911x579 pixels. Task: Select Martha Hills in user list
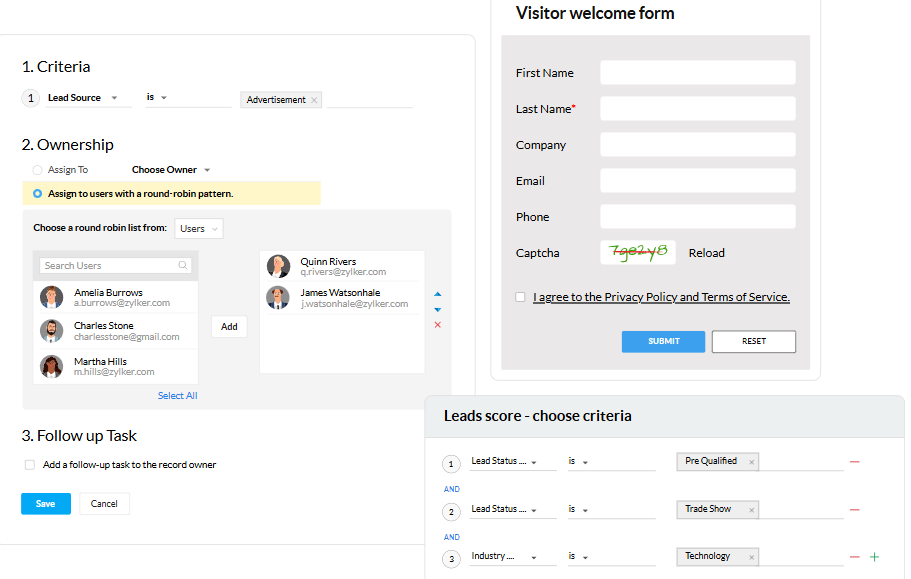[x=116, y=366]
